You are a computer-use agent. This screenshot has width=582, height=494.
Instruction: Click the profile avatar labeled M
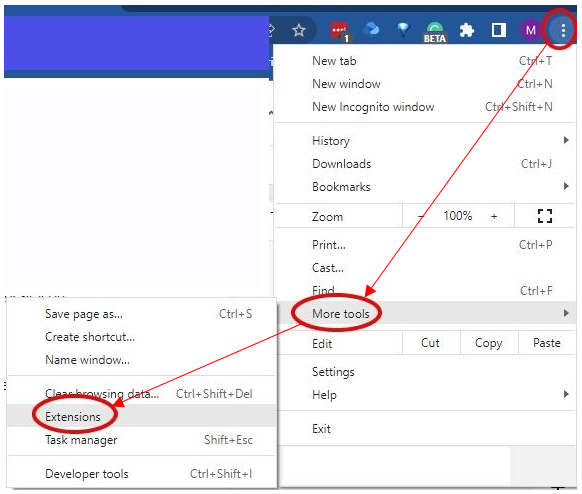(530, 30)
